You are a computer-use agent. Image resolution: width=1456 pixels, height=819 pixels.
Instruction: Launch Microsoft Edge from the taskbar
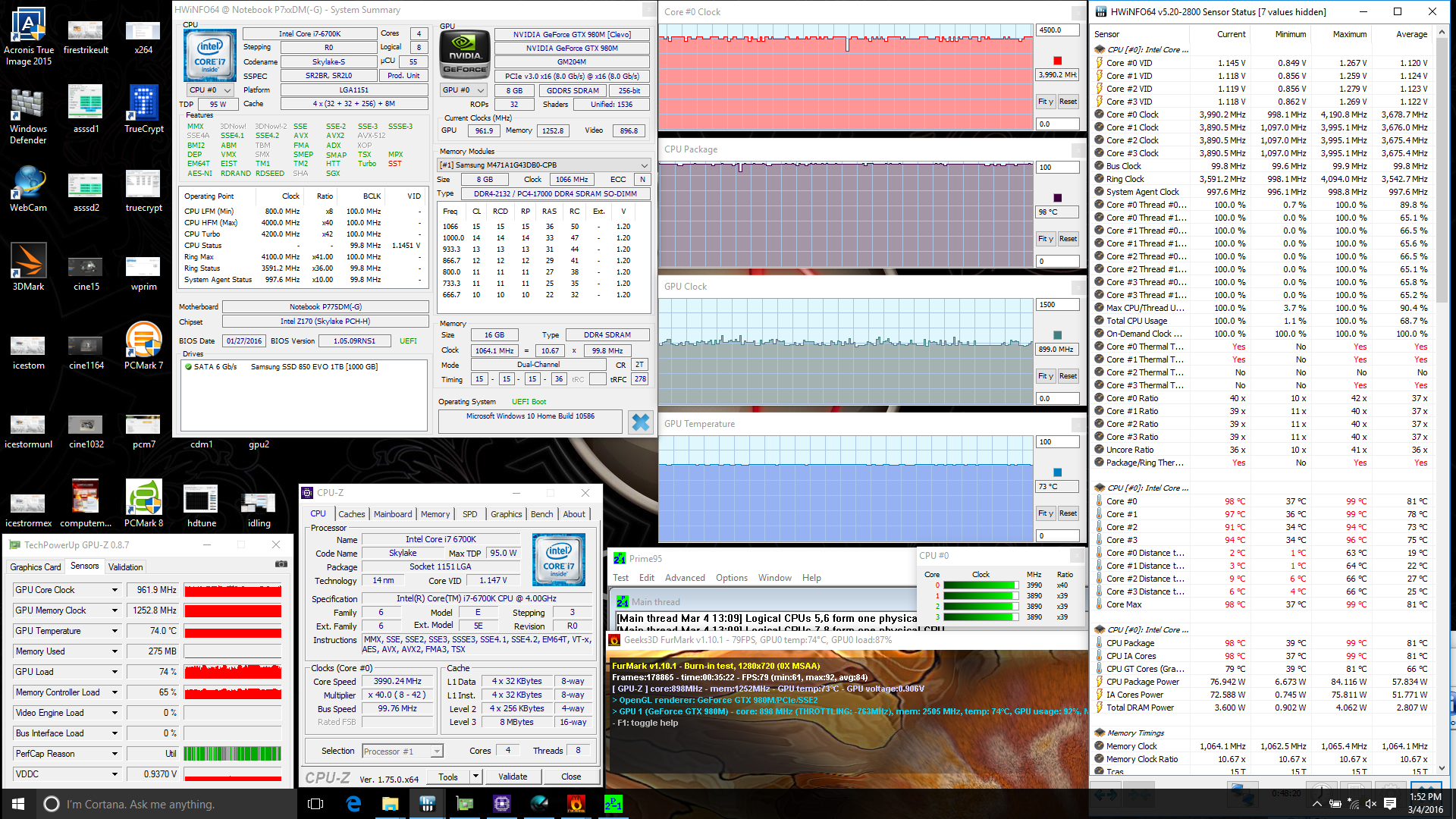(x=353, y=804)
